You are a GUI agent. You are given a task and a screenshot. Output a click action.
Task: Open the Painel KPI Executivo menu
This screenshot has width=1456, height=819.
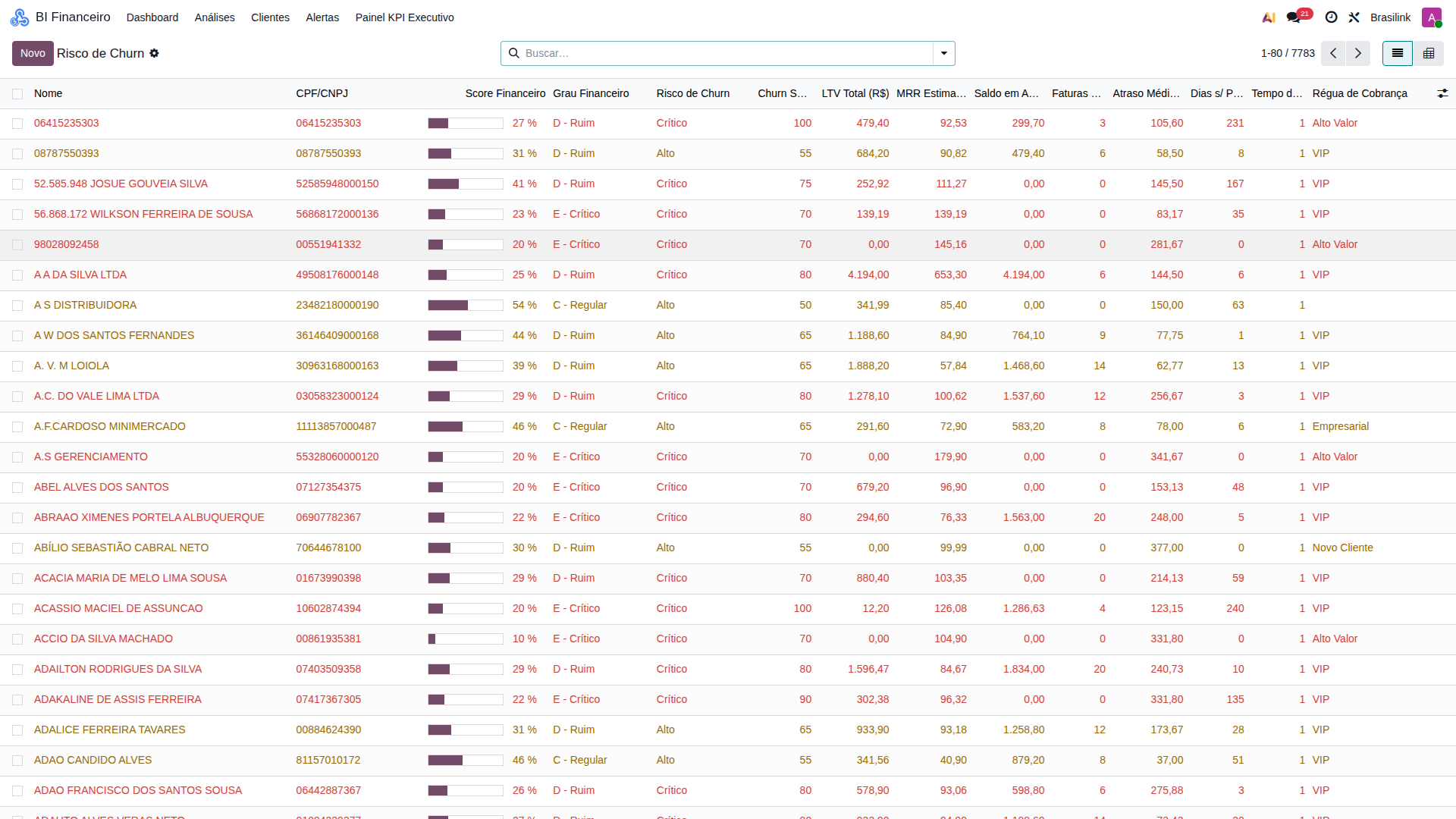(405, 17)
